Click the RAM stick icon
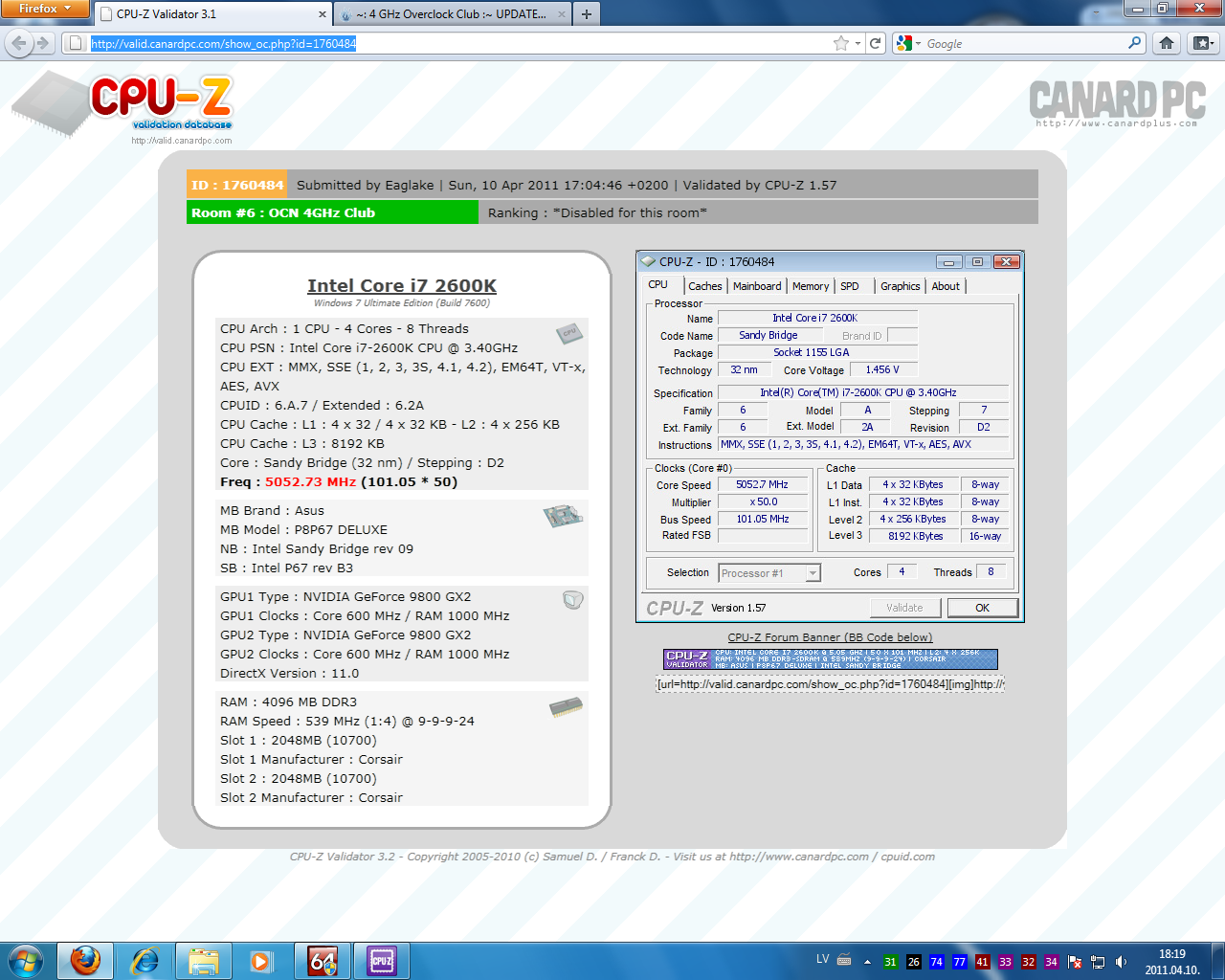The width and height of the screenshot is (1225, 980). point(567,707)
